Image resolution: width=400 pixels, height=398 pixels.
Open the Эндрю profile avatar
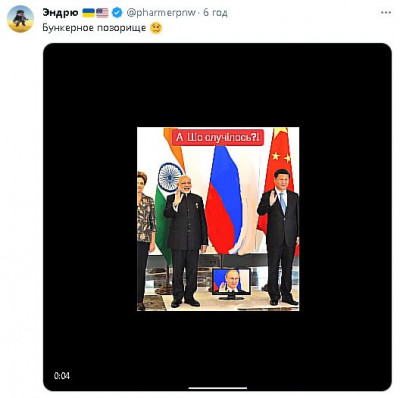pyautogui.click(x=21, y=19)
